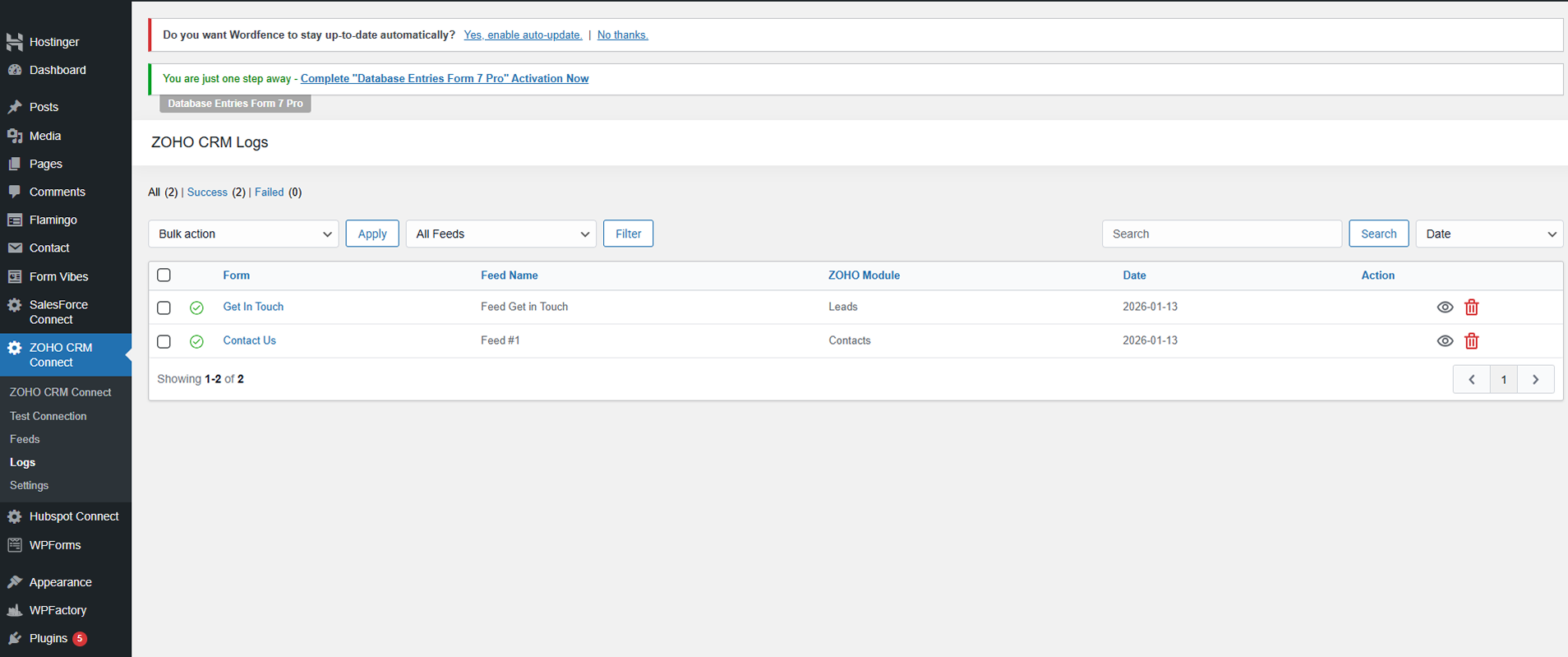Click the Pages icon in sidebar
The image size is (1568, 657).
[15, 164]
